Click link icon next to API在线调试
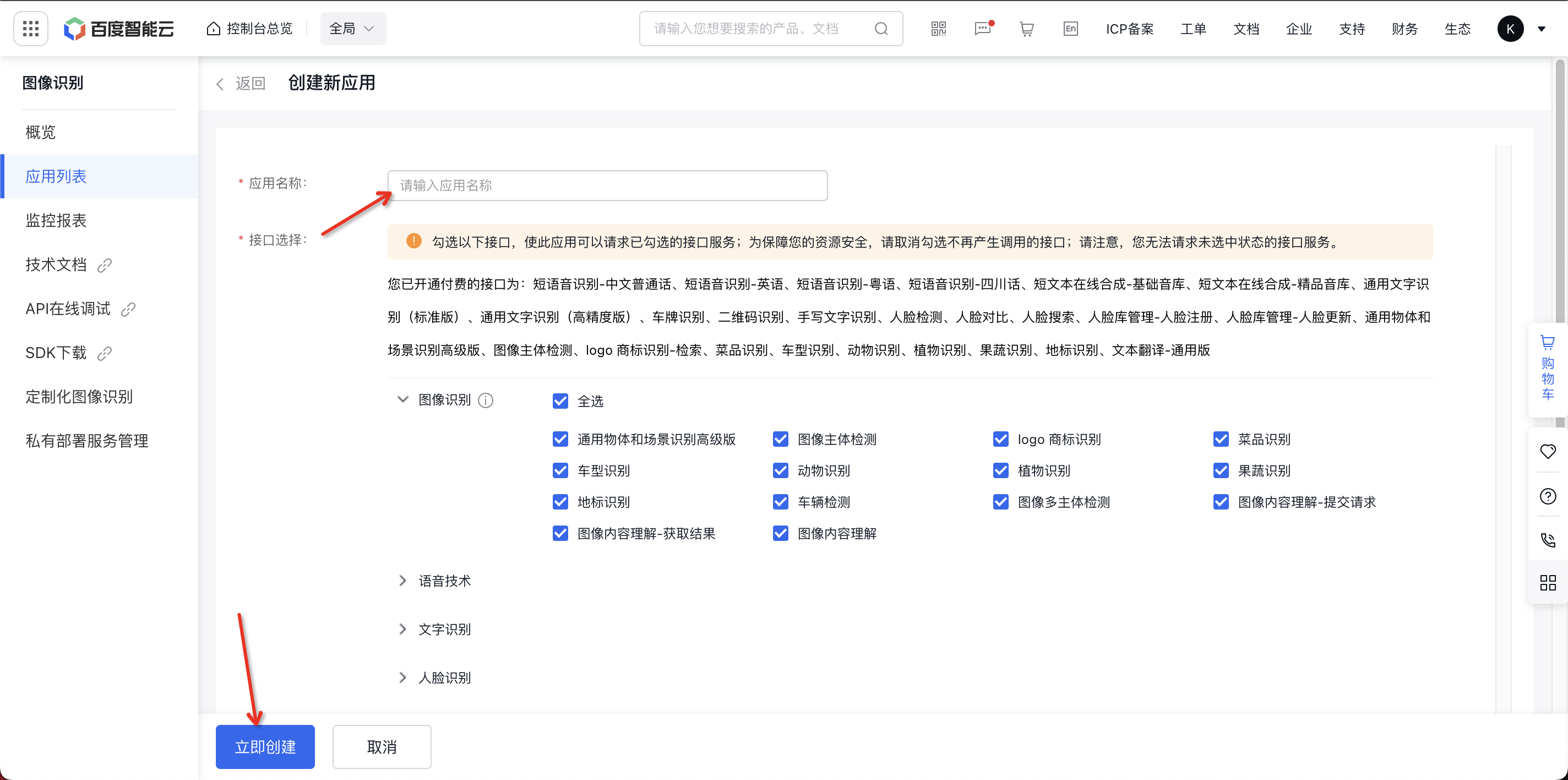 pos(128,310)
